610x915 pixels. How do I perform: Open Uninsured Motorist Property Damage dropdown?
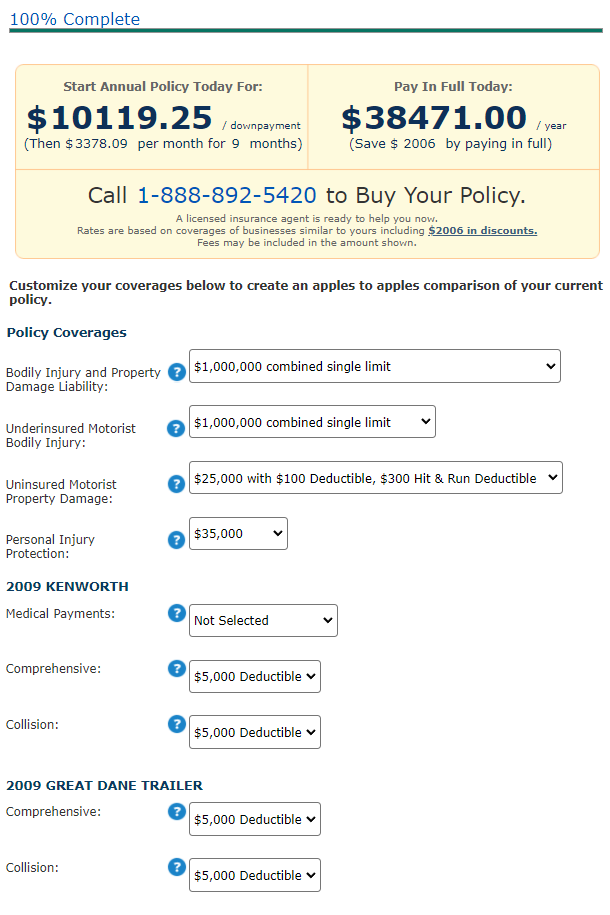point(376,478)
